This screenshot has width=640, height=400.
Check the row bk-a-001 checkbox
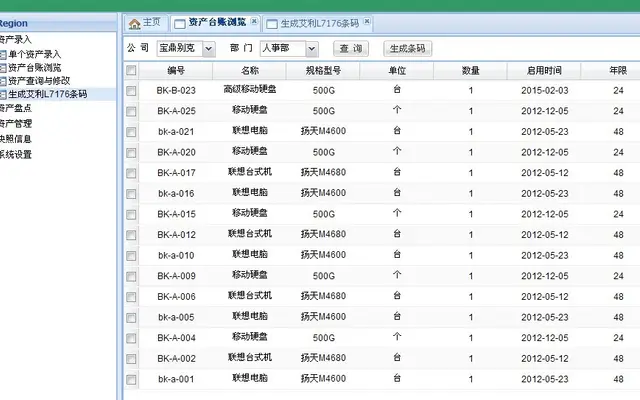coord(131,380)
